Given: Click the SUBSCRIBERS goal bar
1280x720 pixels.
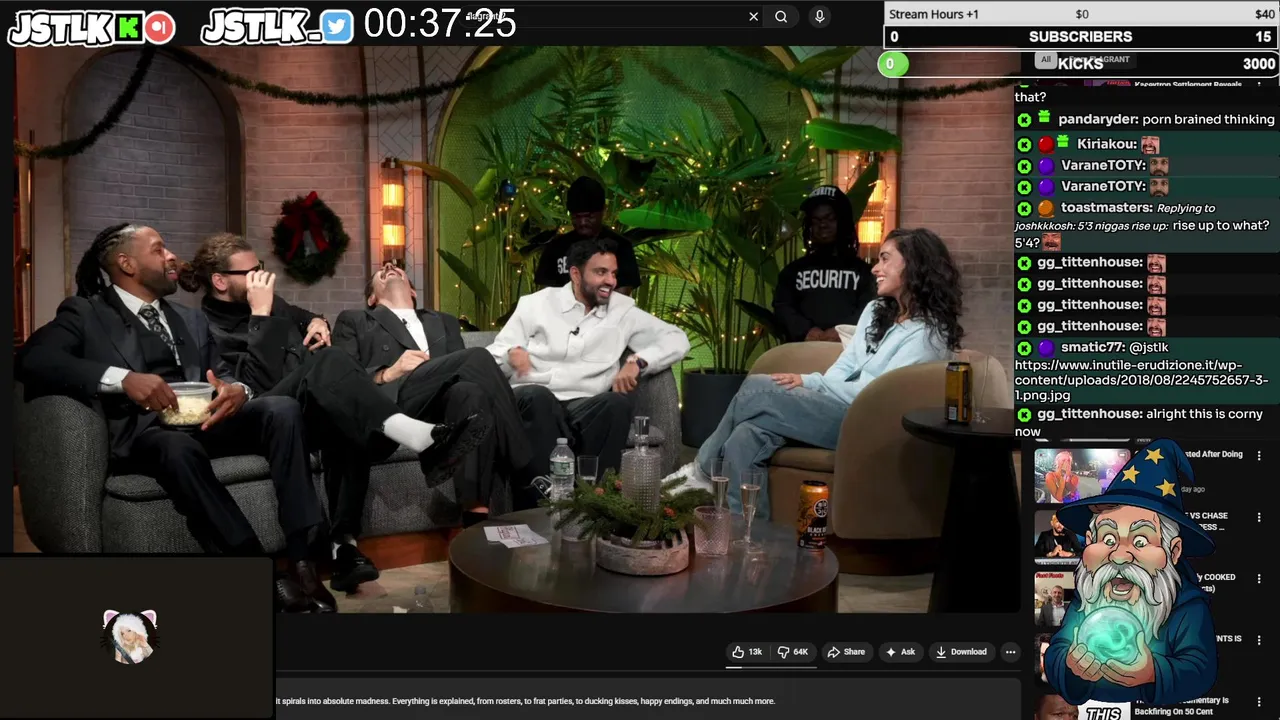Looking at the screenshot, I should [1081, 36].
